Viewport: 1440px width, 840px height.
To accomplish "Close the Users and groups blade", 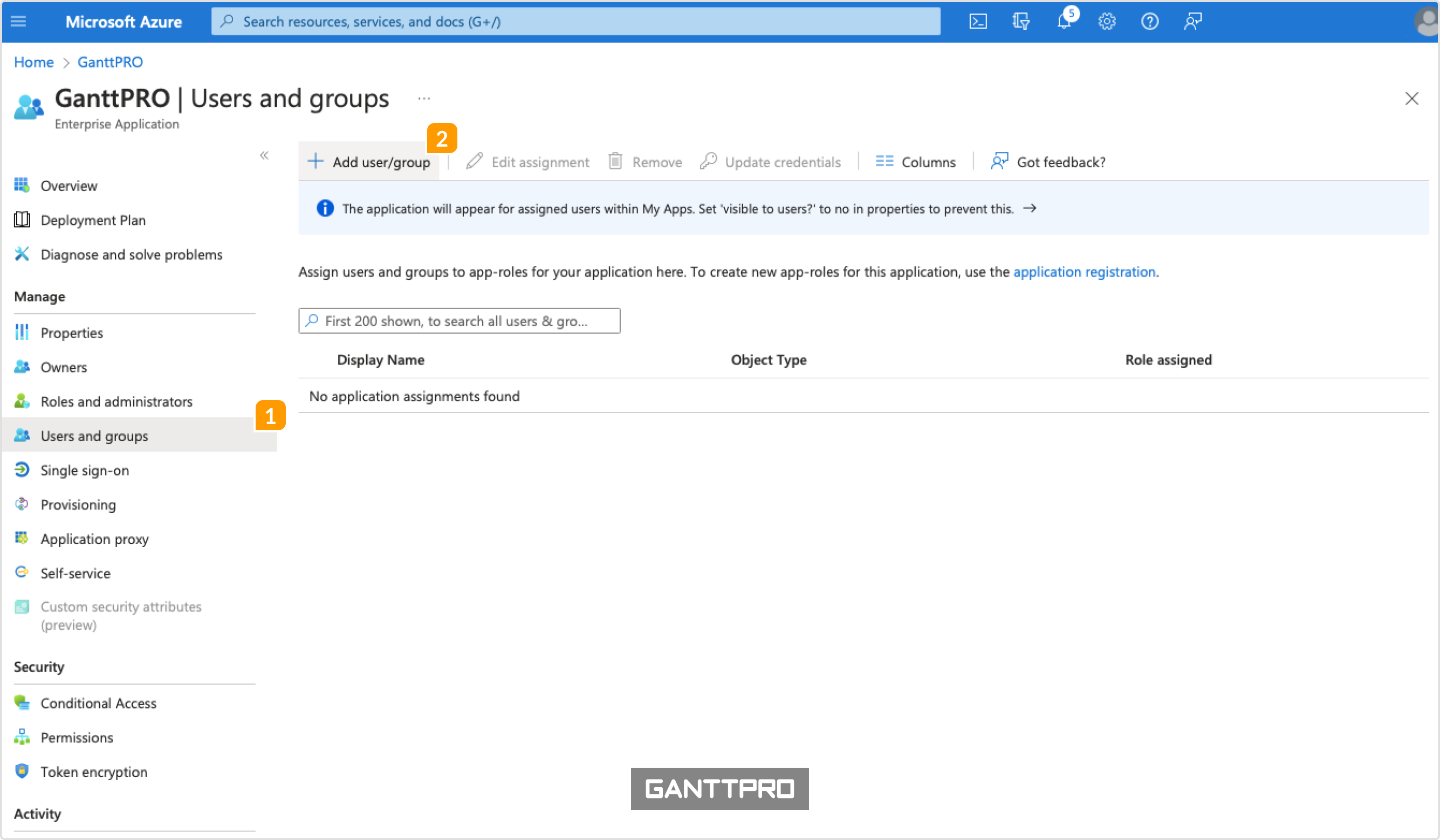I will (1411, 98).
